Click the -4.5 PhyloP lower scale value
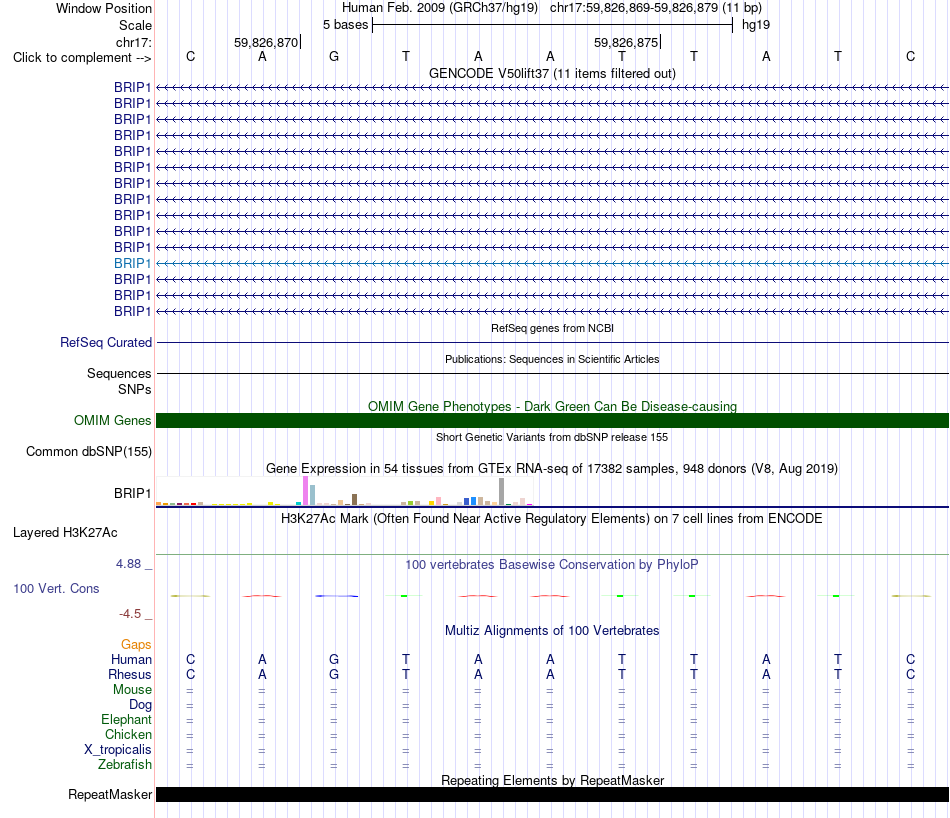Image resolution: width=950 pixels, height=818 pixels. (130, 614)
